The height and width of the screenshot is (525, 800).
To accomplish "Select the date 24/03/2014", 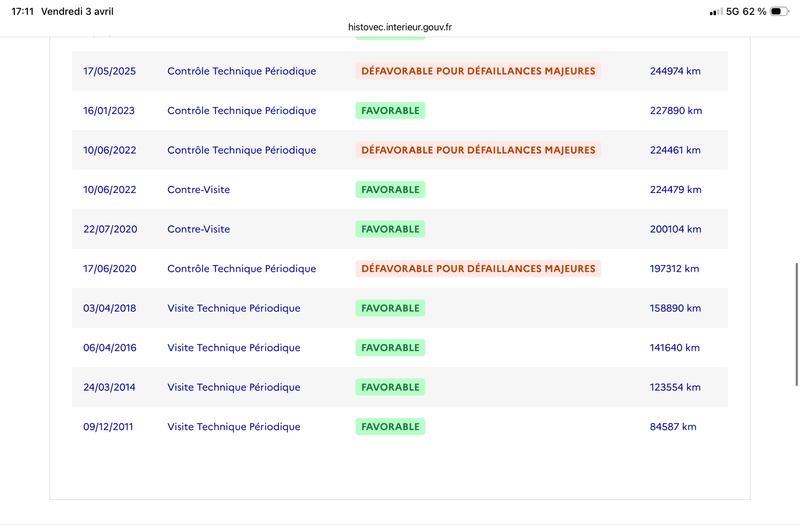I will [109, 387].
